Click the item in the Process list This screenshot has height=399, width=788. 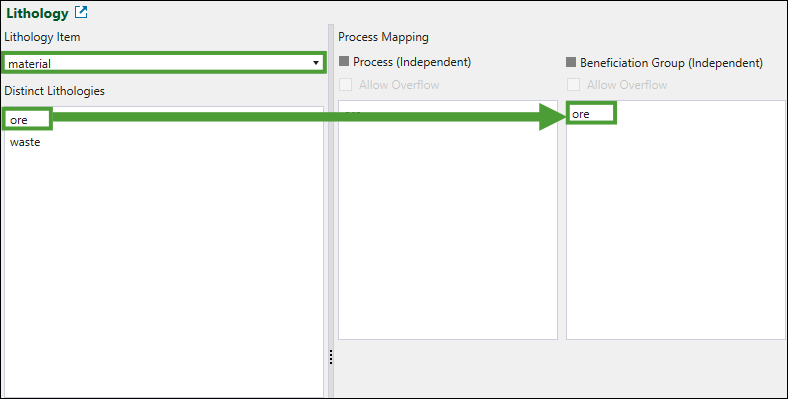point(354,112)
